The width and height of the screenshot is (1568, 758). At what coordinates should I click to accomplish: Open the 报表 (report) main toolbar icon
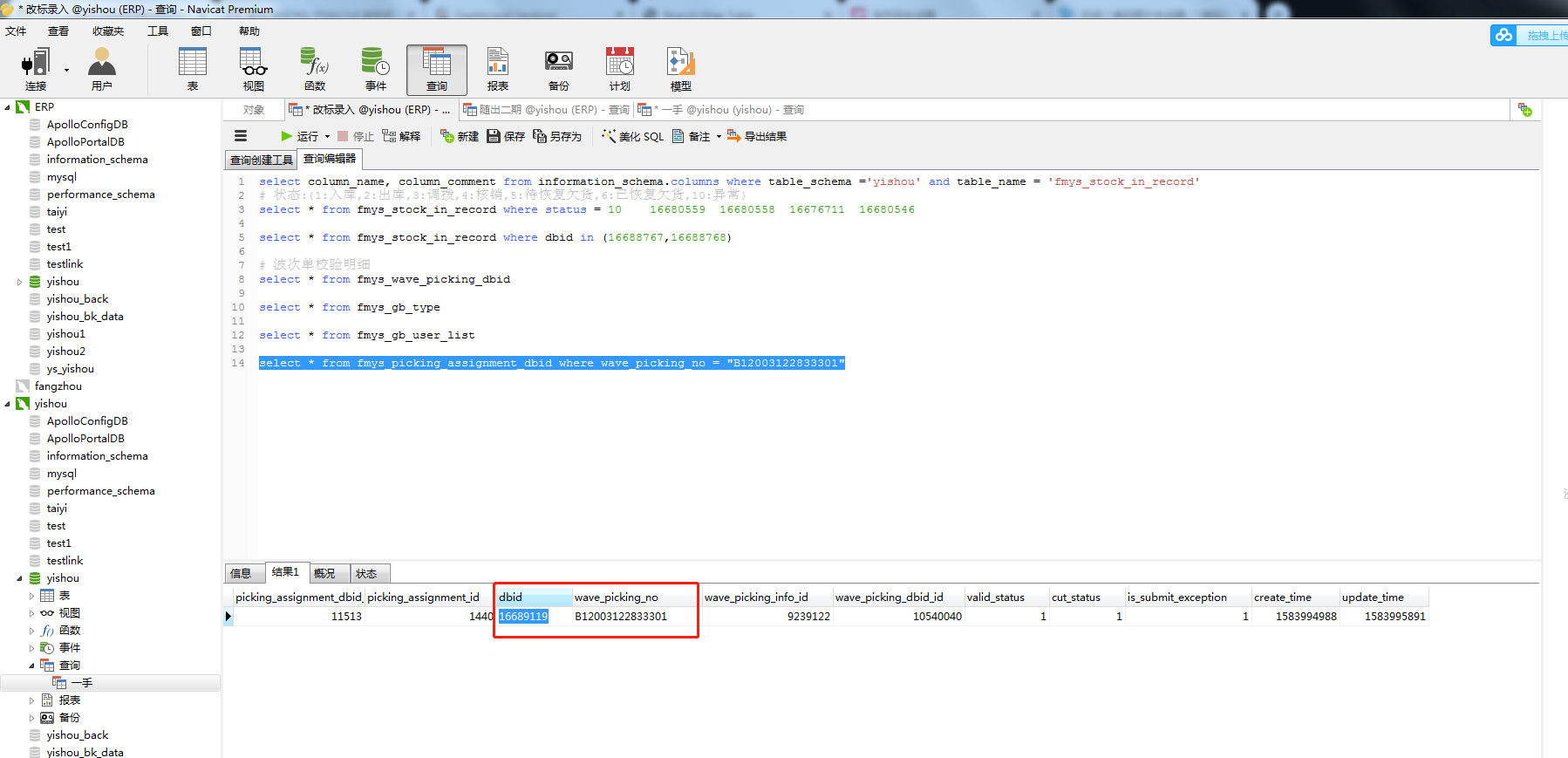[498, 70]
